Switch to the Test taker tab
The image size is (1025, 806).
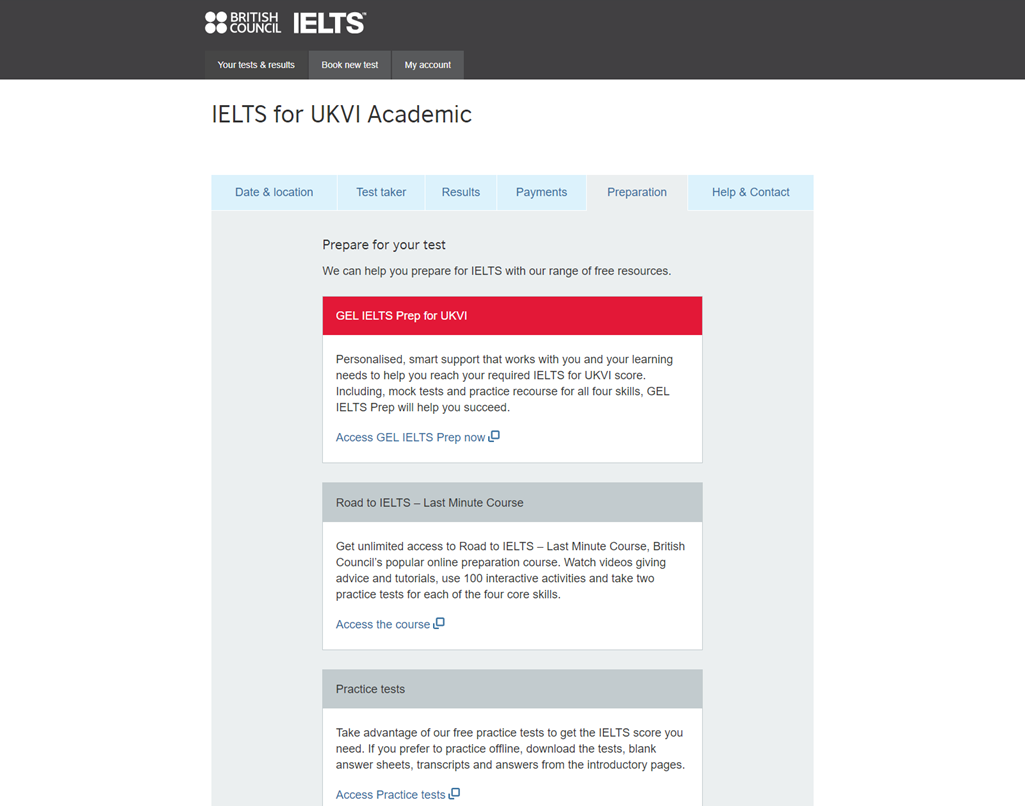point(381,191)
